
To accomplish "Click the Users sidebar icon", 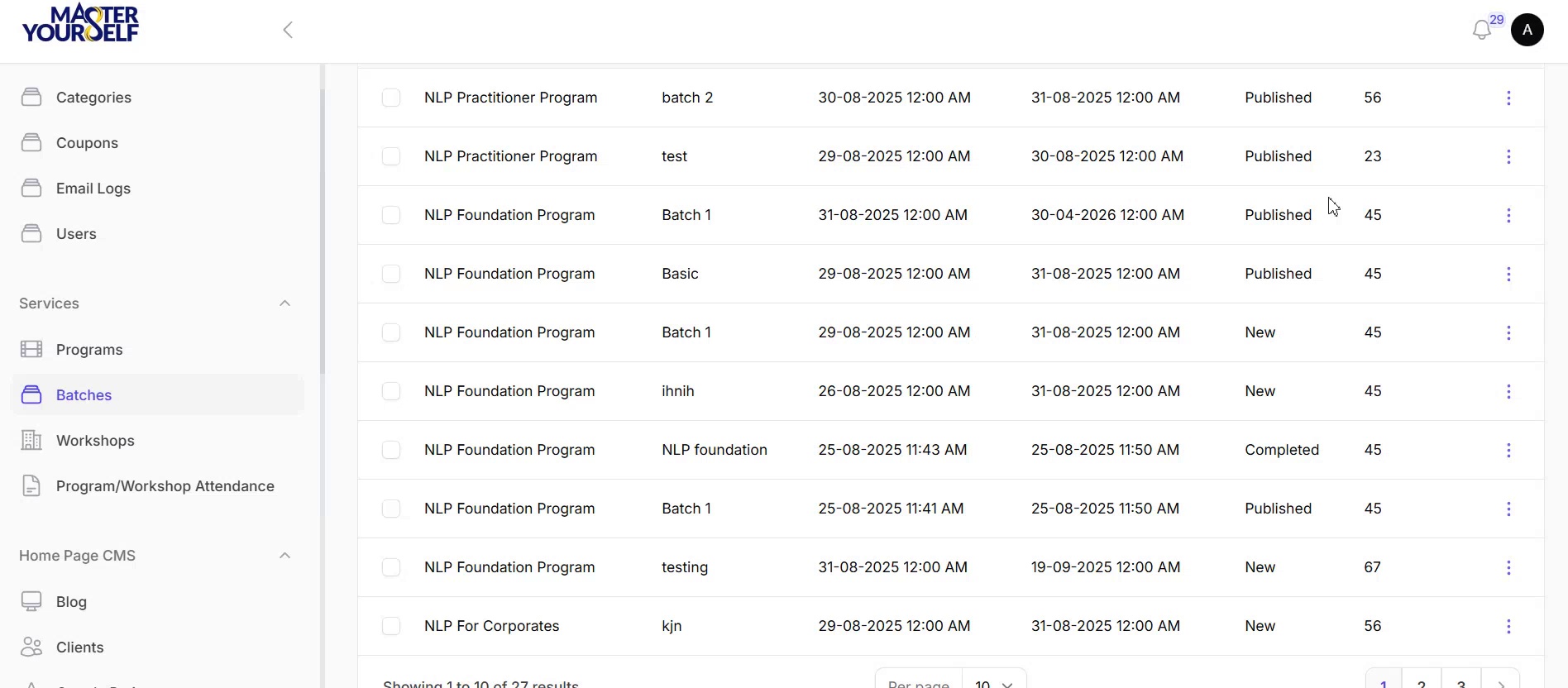I will pos(31,233).
